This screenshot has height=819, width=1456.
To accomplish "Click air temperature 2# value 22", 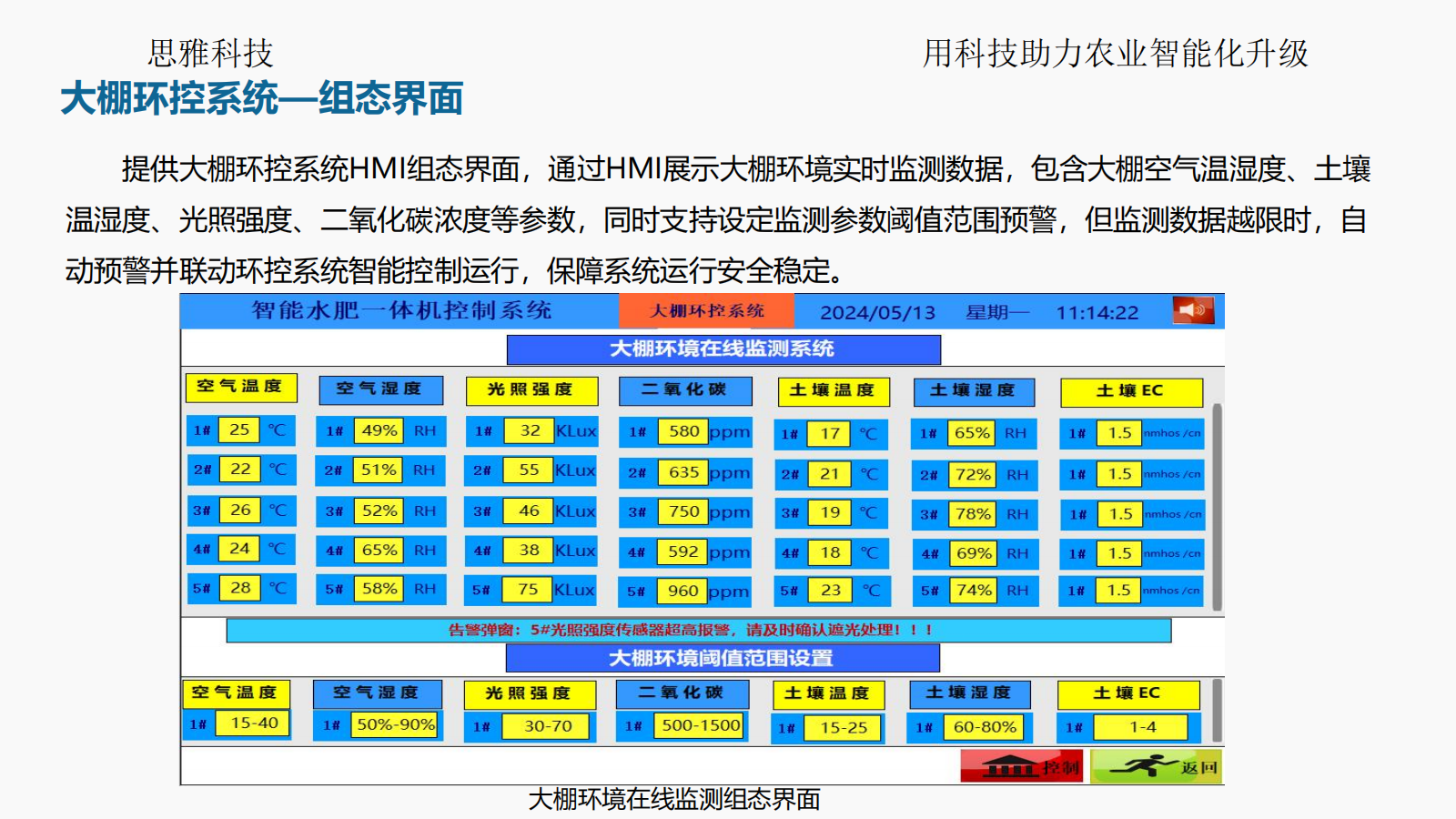I will tap(239, 469).
